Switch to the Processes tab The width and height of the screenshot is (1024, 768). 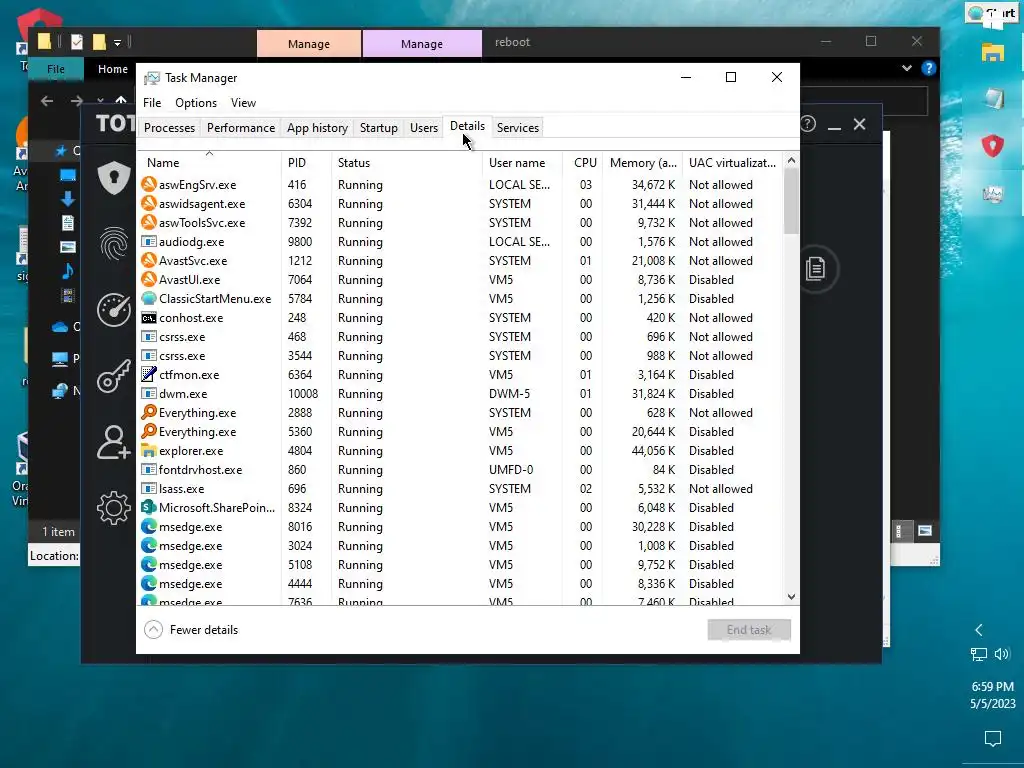click(x=169, y=127)
